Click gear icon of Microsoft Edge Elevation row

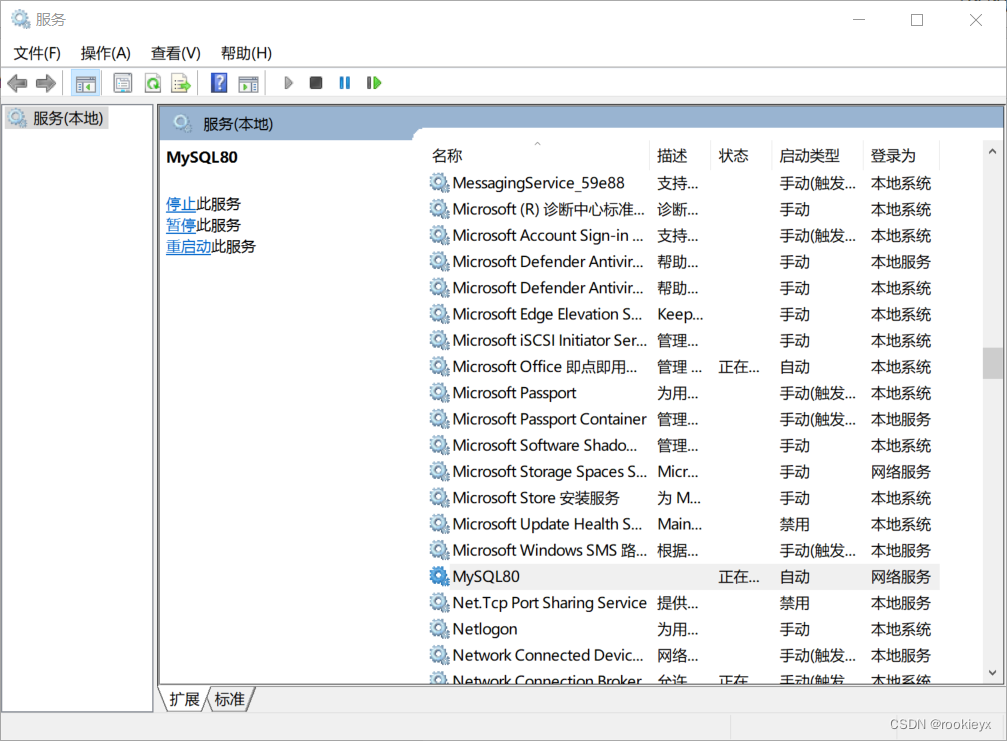[439, 314]
